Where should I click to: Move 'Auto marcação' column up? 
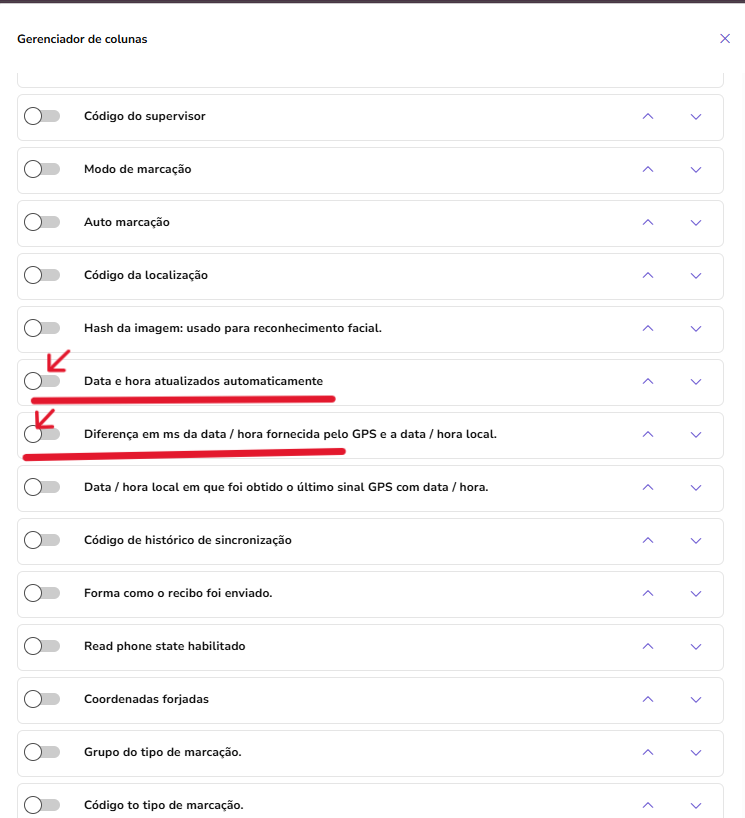click(648, 222)
